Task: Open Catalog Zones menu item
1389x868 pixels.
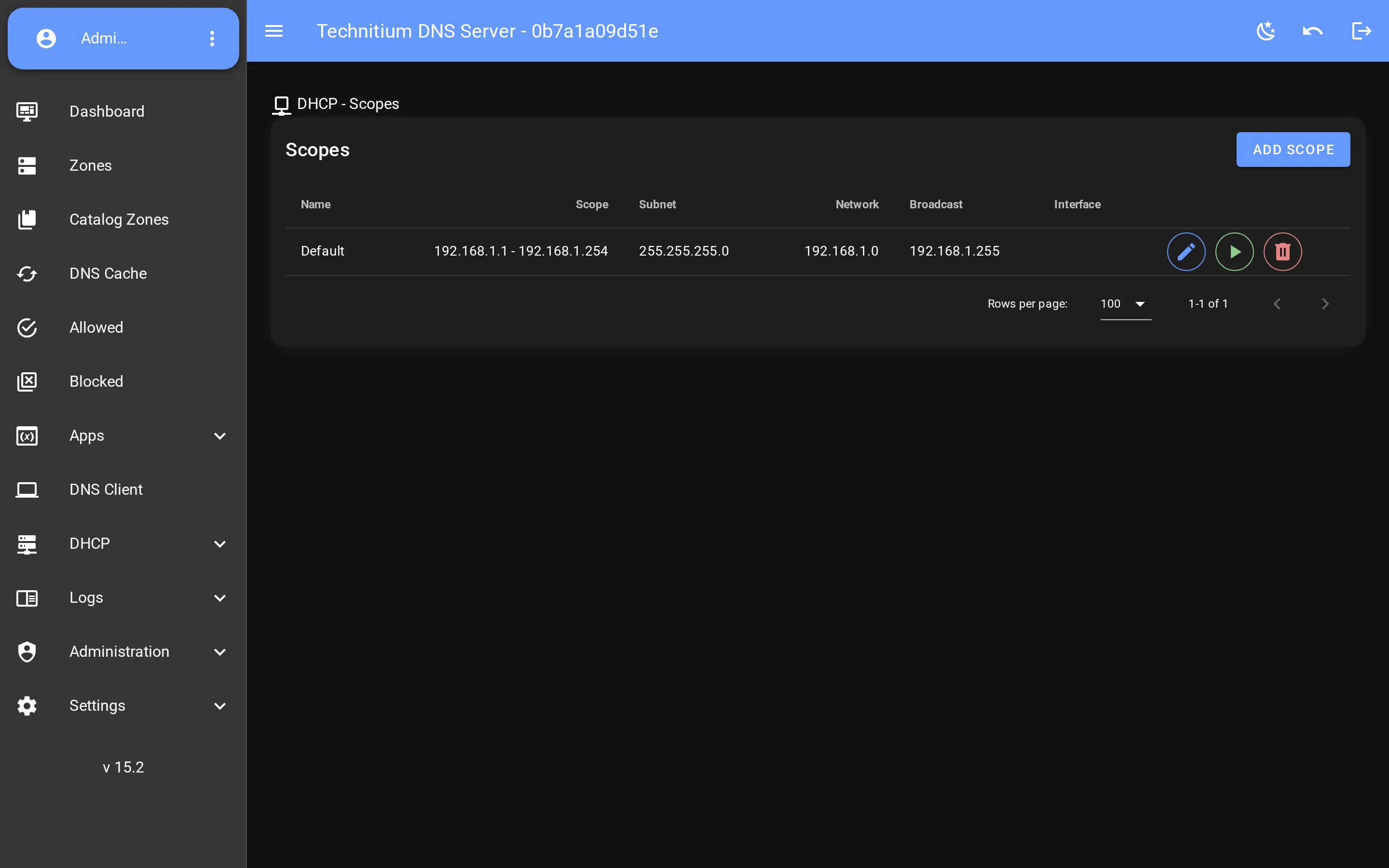Action: click(123, 219)
